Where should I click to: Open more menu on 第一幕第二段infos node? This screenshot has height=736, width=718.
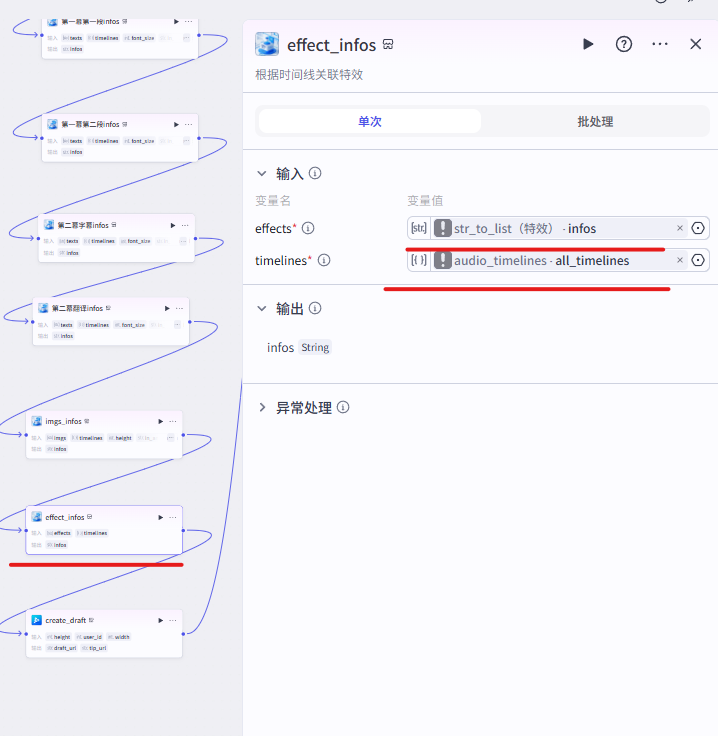point(189,124)
